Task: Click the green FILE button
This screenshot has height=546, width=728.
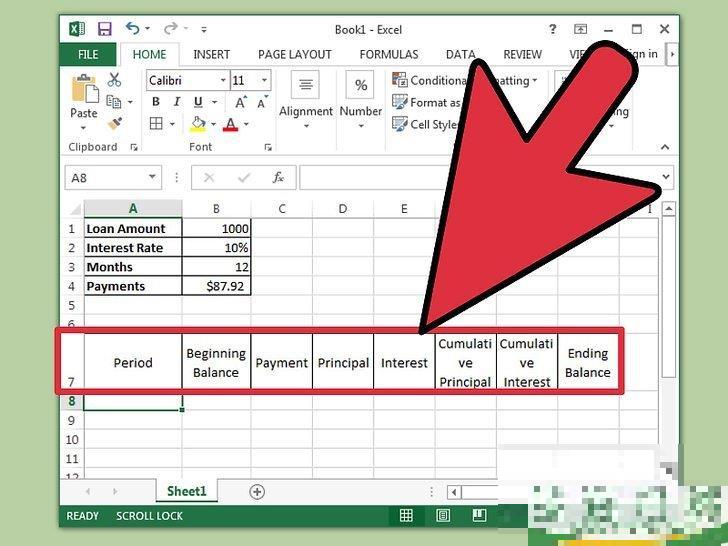Action: [x=88, y=54]
